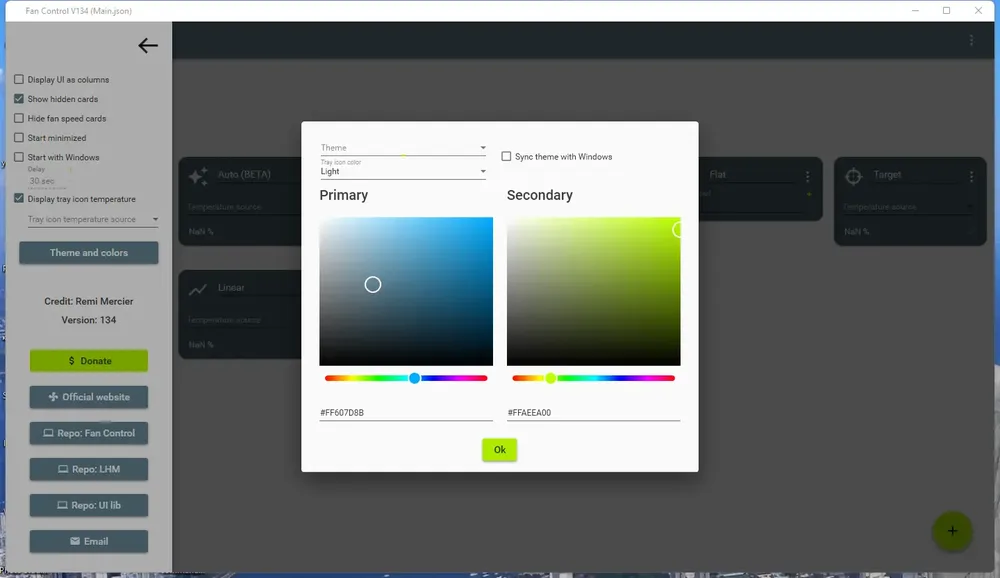Click the green plus add button
The height and width of the screenshot is (578, 1000).
pos(952,531)
